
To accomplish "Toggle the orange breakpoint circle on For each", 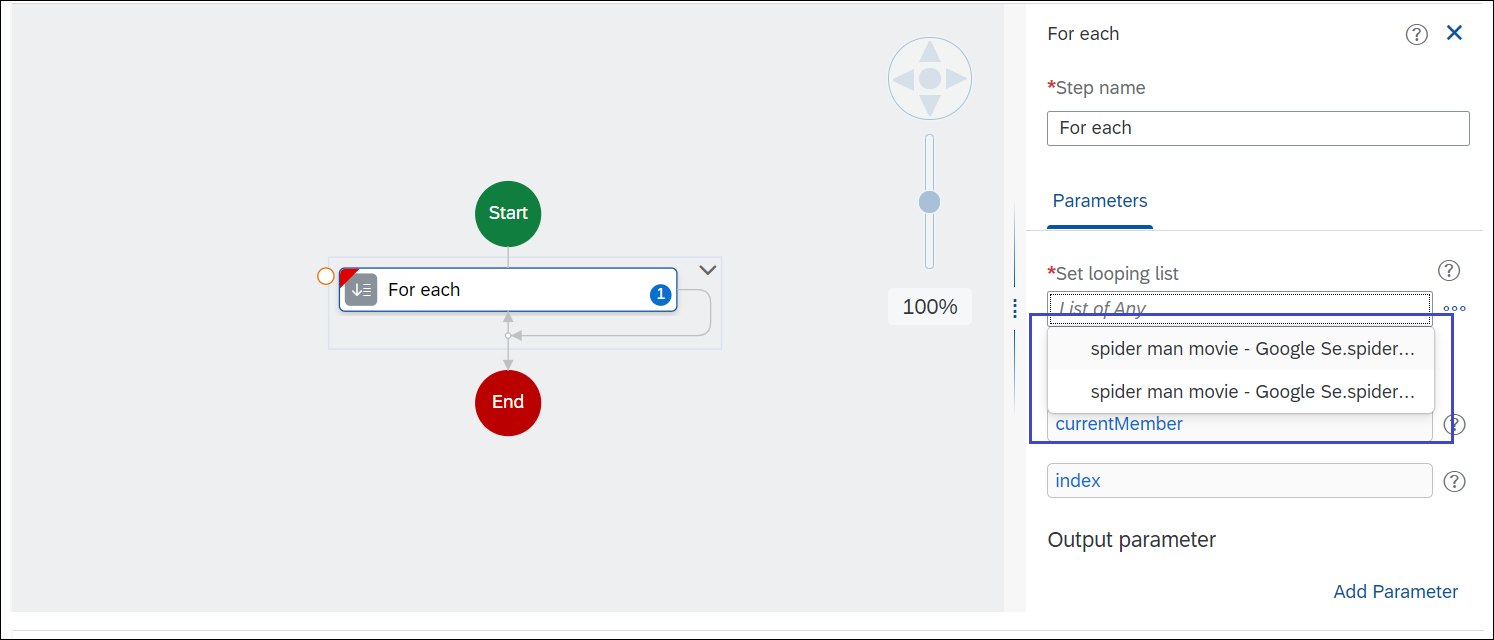I will 325,276.
